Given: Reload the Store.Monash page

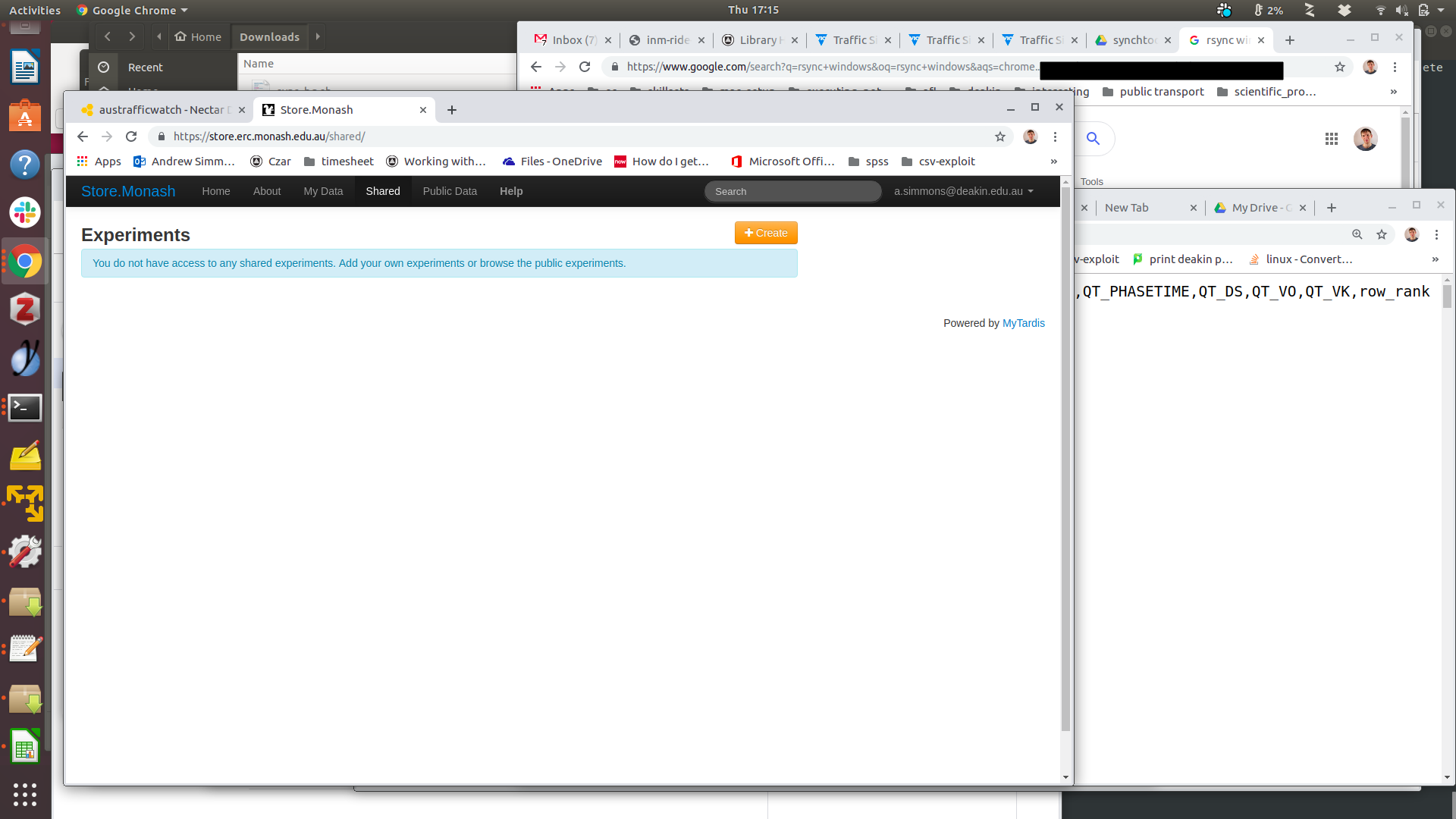Looking at the screenshot, I should (x=131, y=136).
